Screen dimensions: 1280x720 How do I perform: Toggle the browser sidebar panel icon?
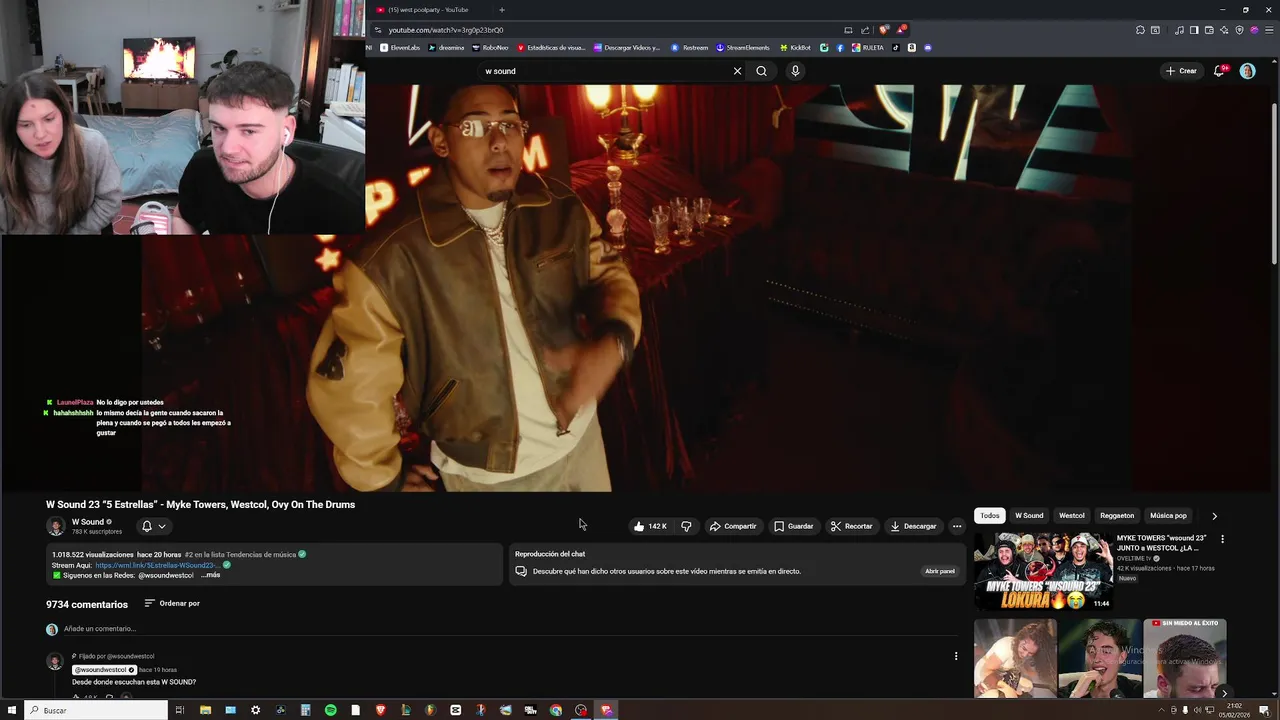pos(1194,30)
